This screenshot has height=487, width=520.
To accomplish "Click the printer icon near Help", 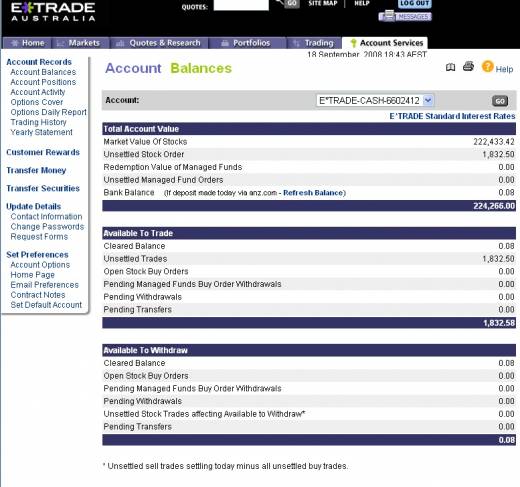I will pyautogui.click(x=468, y=66).
